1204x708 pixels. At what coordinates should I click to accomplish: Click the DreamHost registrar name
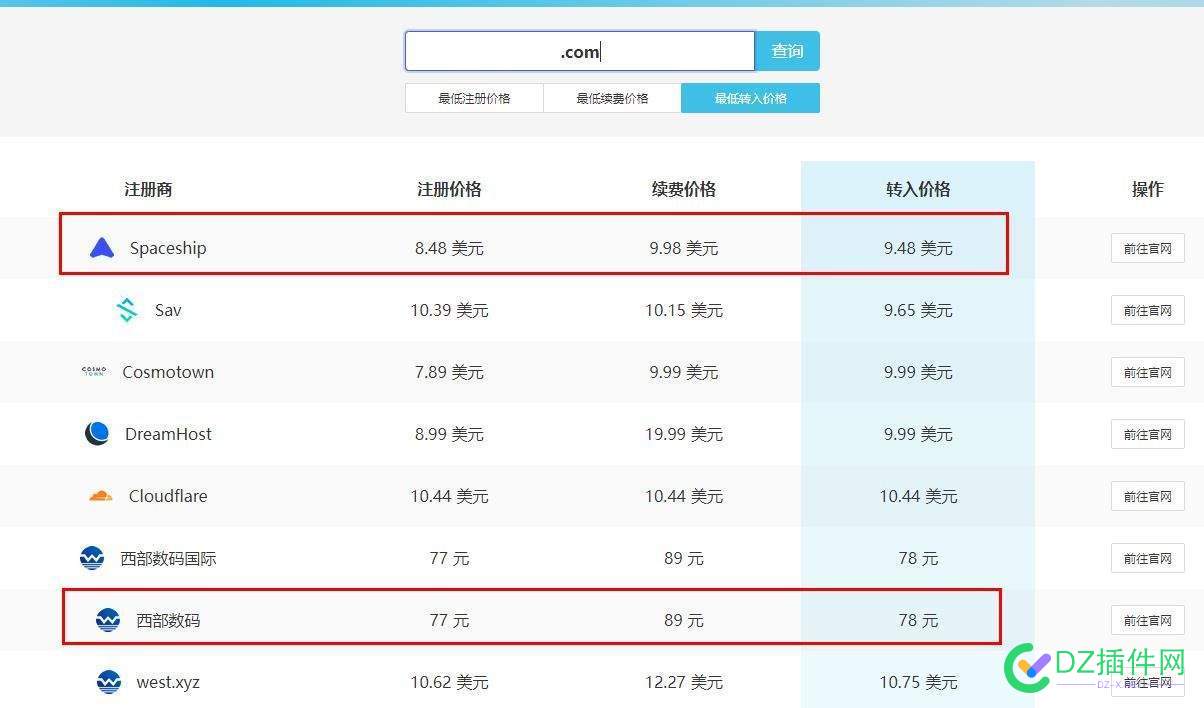168,434
